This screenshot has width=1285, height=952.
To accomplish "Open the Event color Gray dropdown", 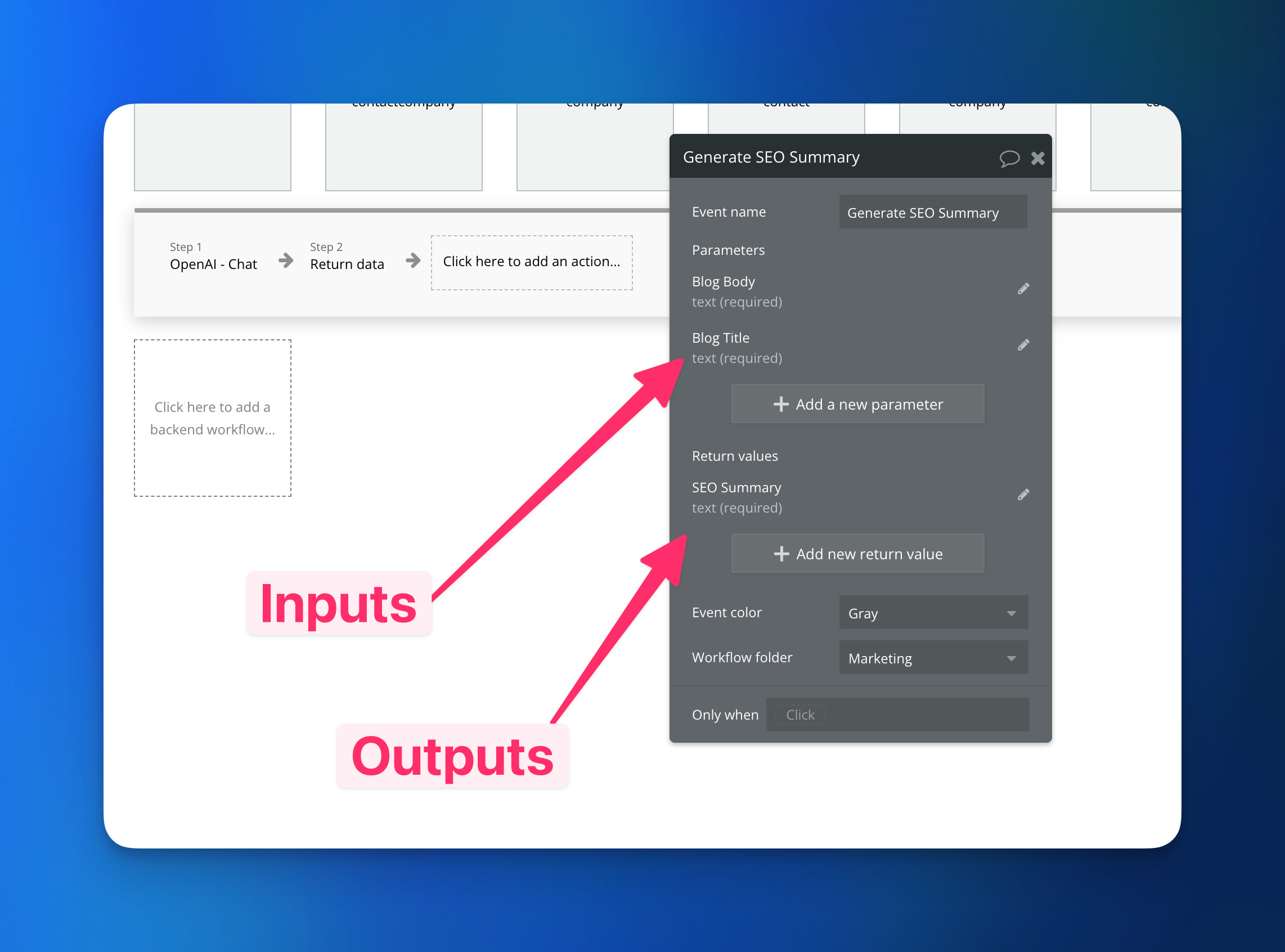I will click(933, 613).
